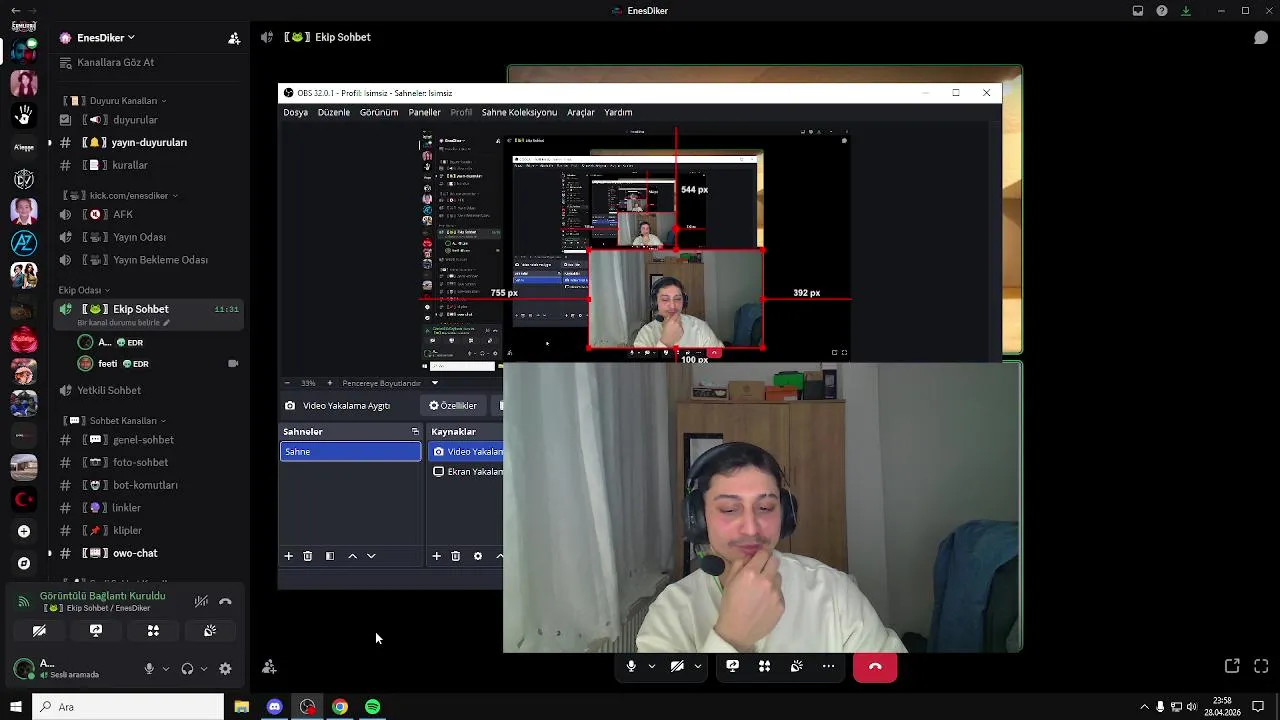
Task: Click the noise suppression icon in voice panel
Action: [201, 601]
